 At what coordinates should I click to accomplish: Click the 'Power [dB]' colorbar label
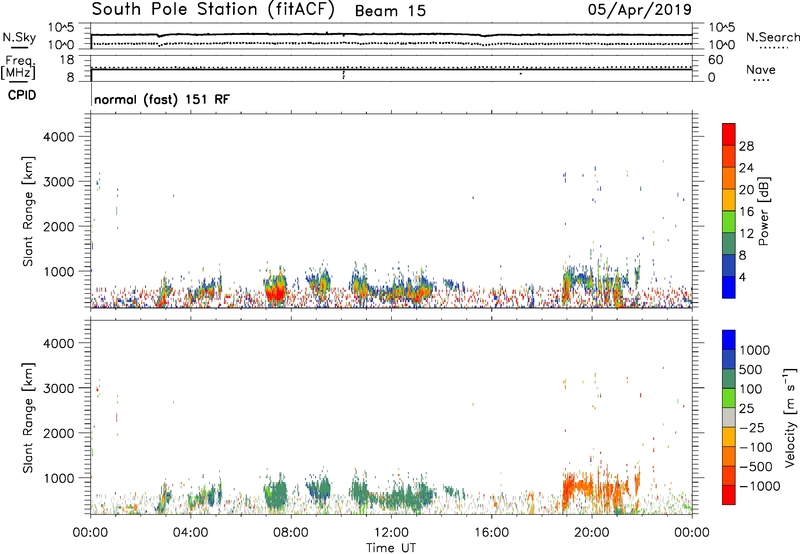pos(763,211)
